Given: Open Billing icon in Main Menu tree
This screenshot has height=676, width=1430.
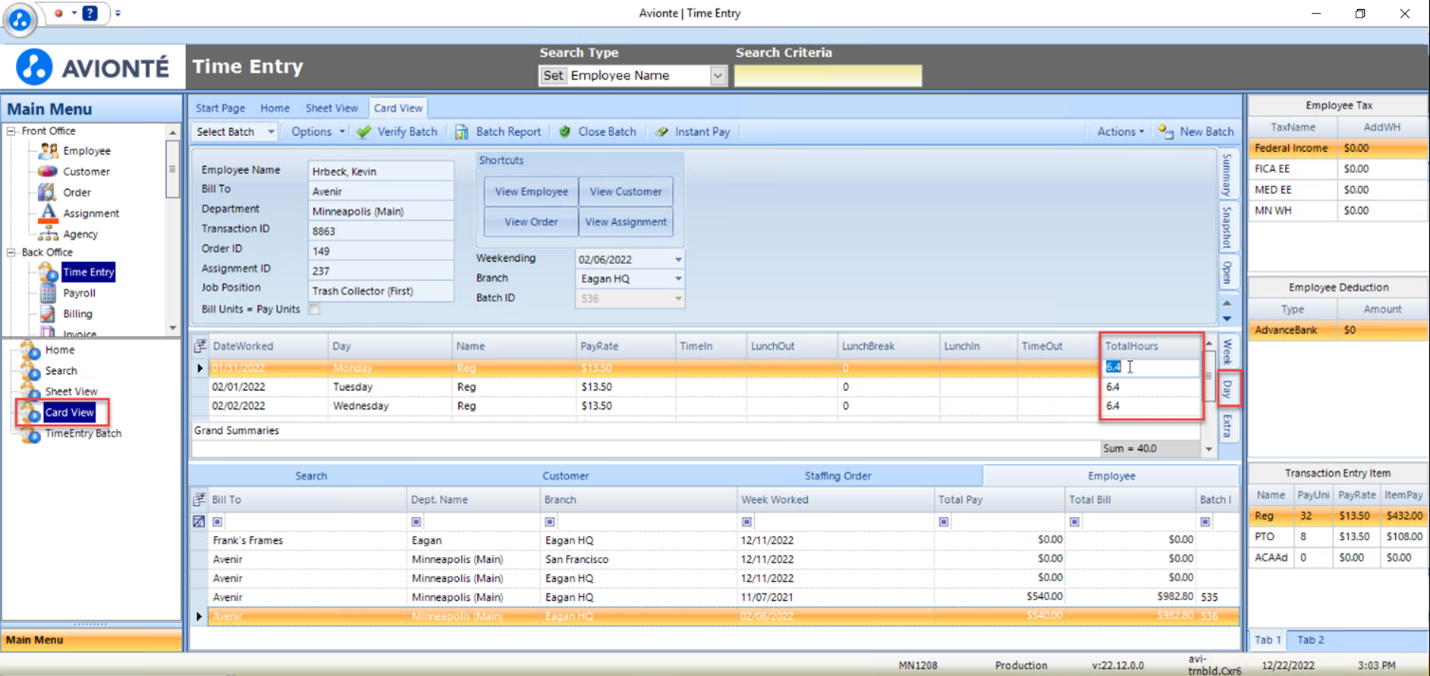Looking at the screenshot, I should tap(47, 314).
